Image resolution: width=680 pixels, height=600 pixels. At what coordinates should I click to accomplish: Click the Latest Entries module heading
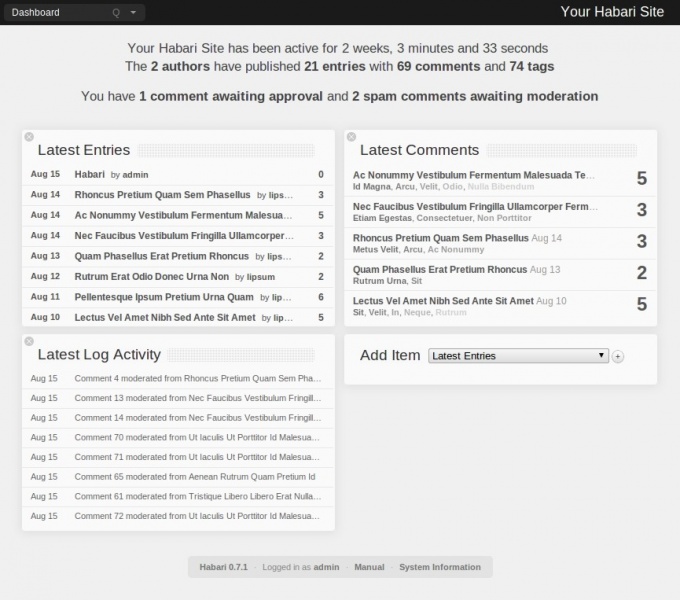[x=84, y=150]
